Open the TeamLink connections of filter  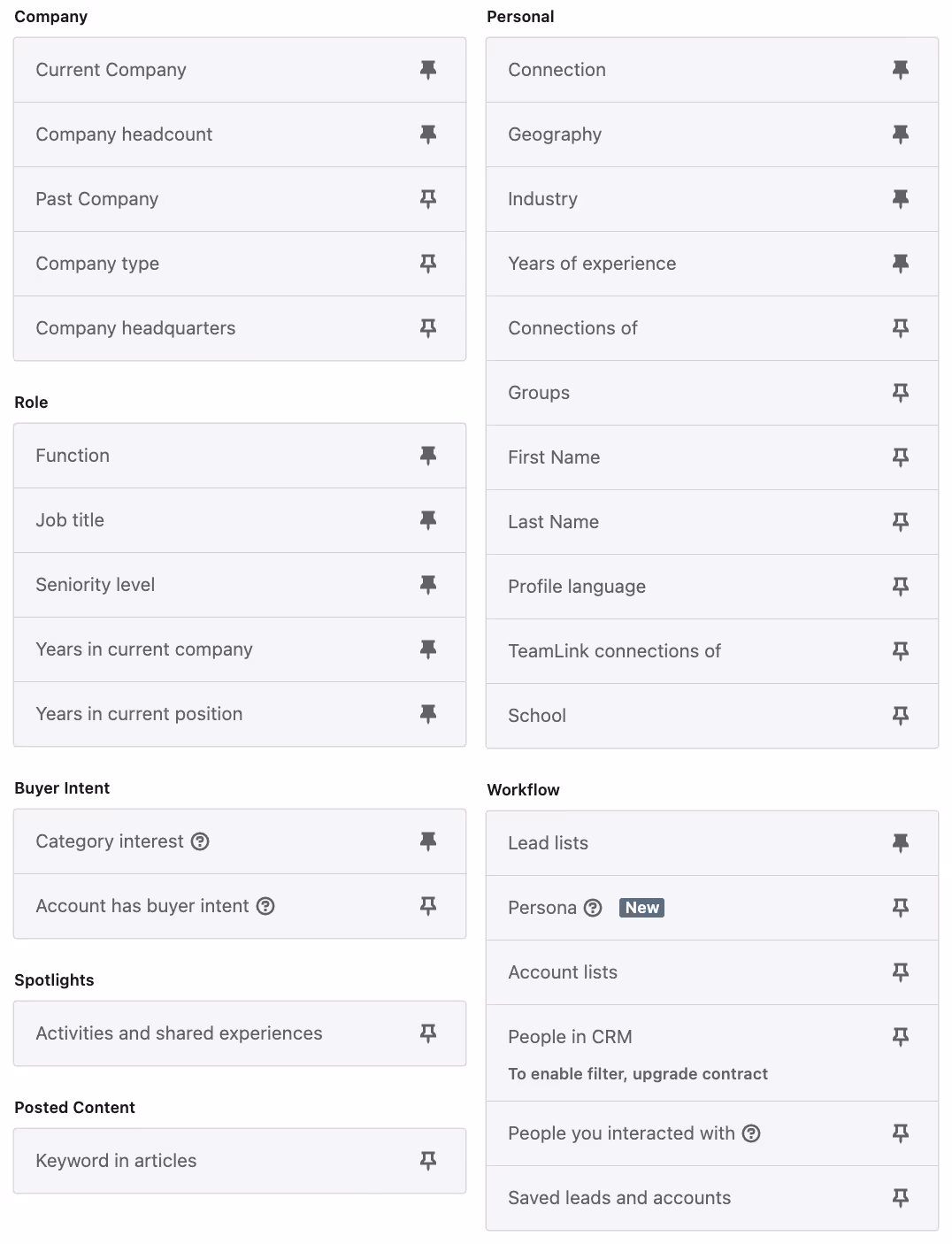[x=712, y=651]
